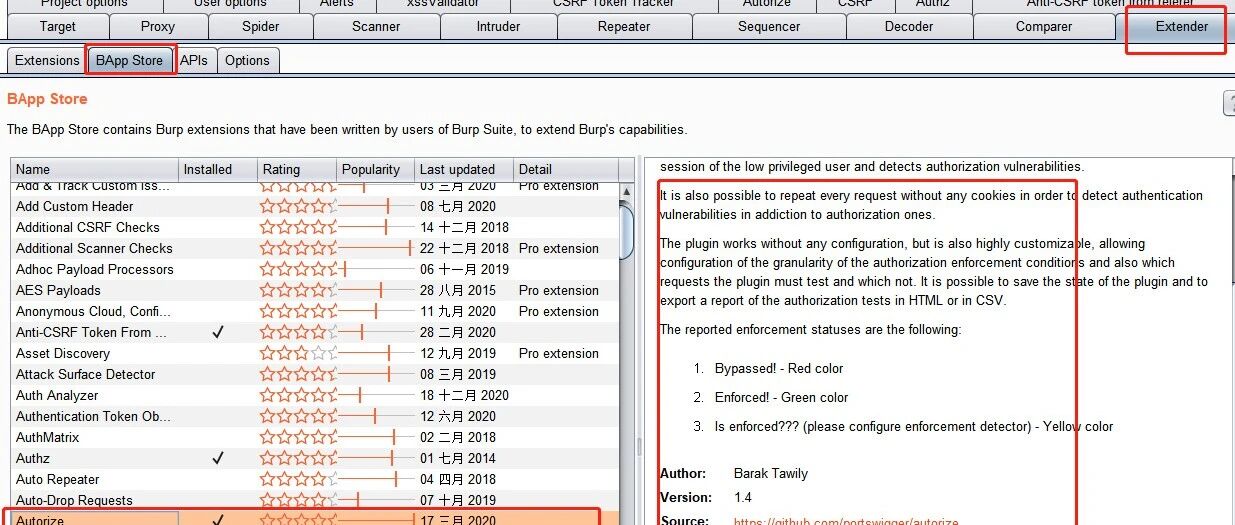Click the Pro extension cell of Asset Discovery
The height and width of the screenshot is (525, 1235).
pyautogui.click(x=559, y=353)
